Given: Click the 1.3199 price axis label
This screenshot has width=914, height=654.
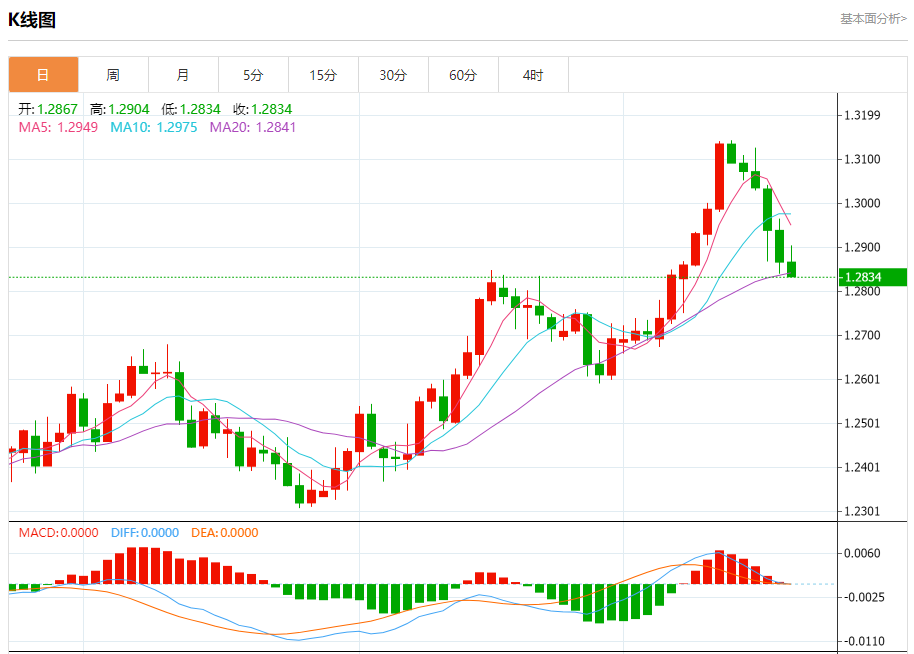Looking at the screenshot, I should [x=862, y=115].
